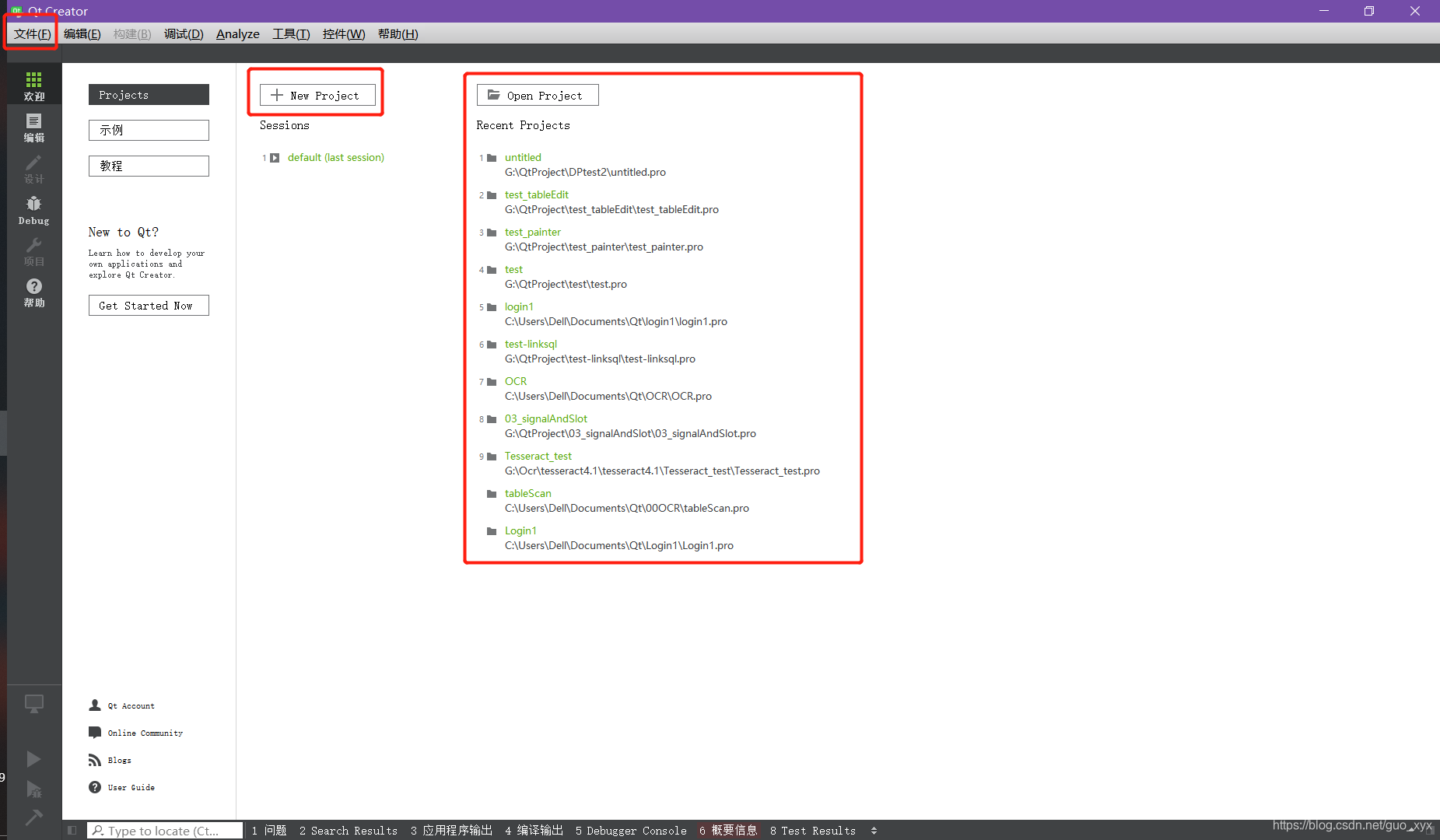Open the User Guide link

[x=131, y=787]
